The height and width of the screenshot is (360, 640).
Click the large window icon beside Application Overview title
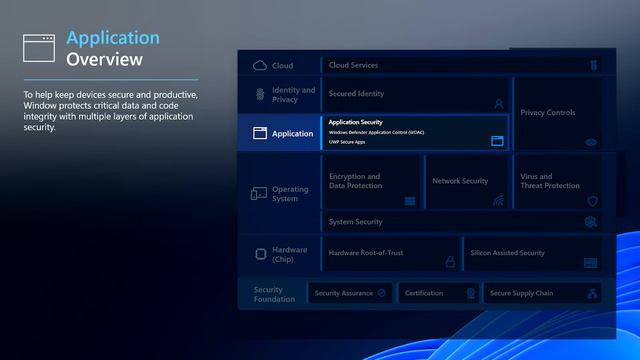[39, 48]
